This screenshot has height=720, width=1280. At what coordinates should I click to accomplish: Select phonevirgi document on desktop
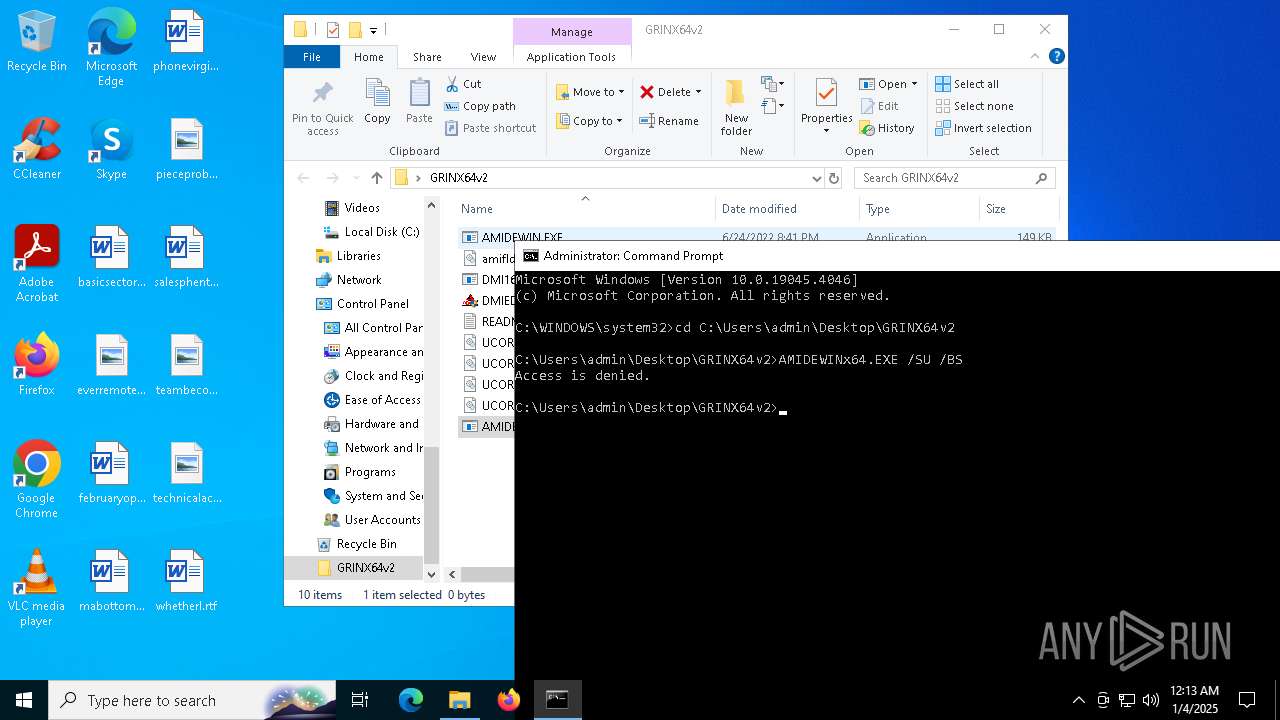pos(185,42)
